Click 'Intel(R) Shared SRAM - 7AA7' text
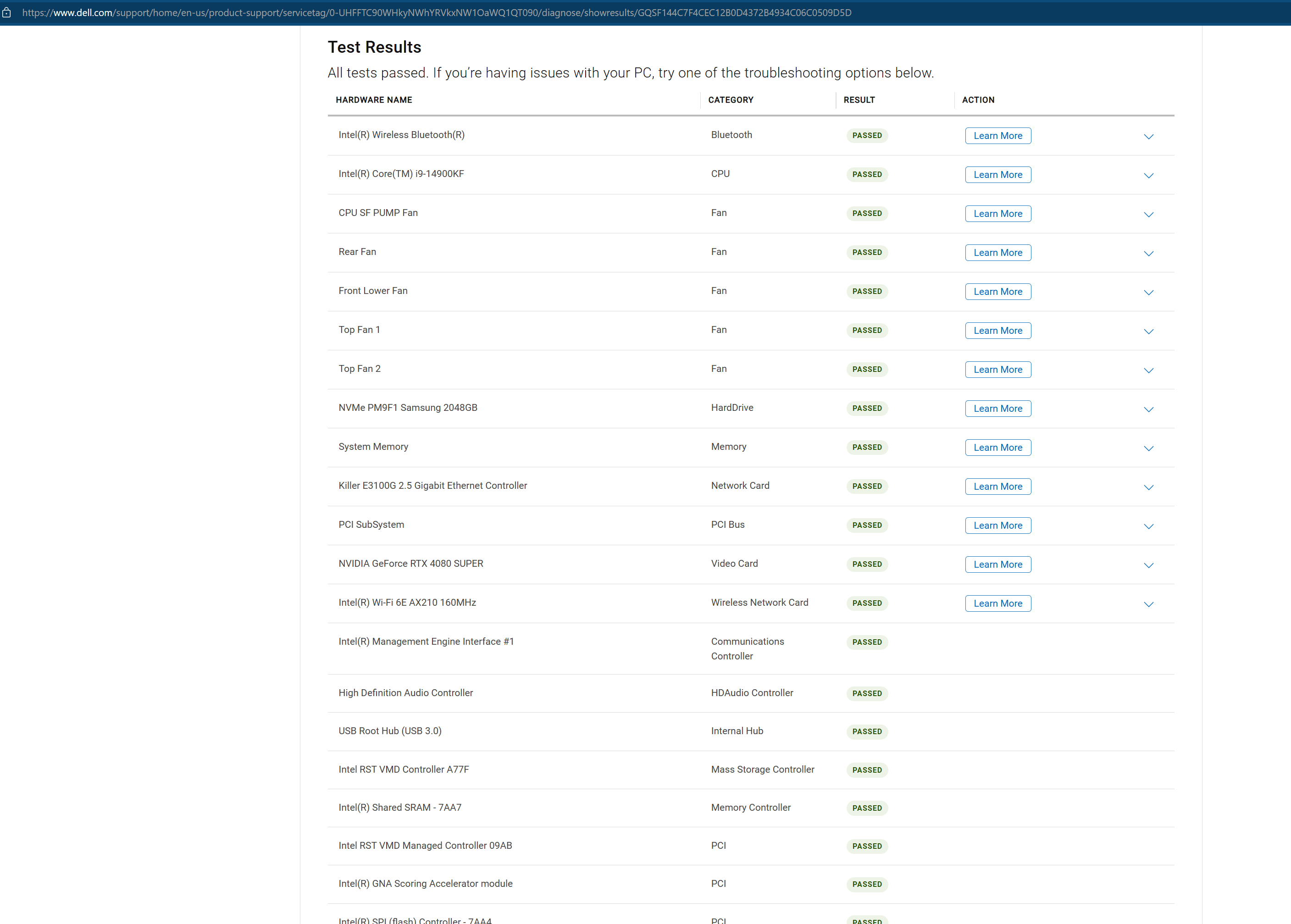 pyautogui.click(x=400, y=808)
